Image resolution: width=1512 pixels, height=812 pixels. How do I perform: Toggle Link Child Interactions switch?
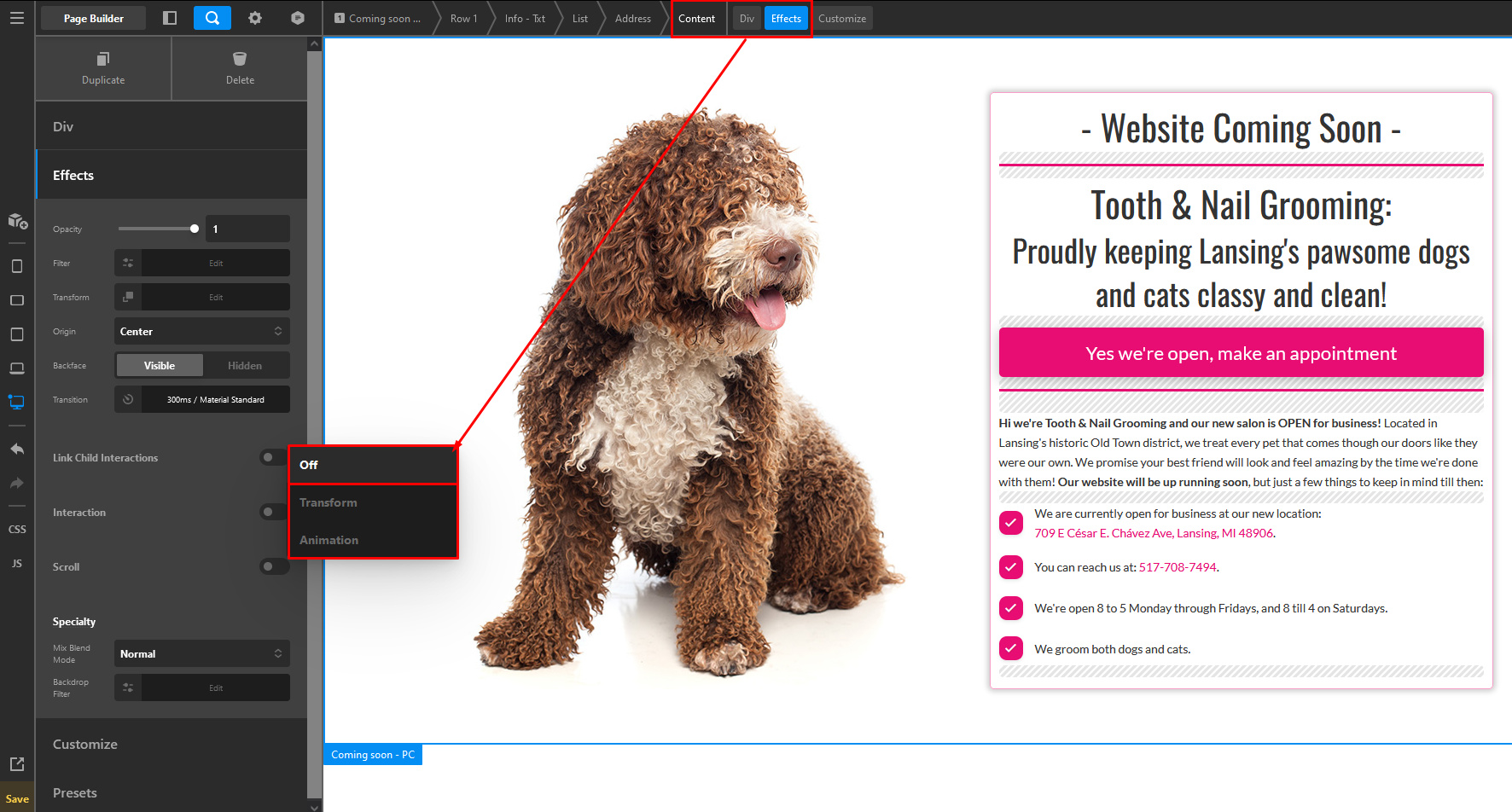point(274,458)
